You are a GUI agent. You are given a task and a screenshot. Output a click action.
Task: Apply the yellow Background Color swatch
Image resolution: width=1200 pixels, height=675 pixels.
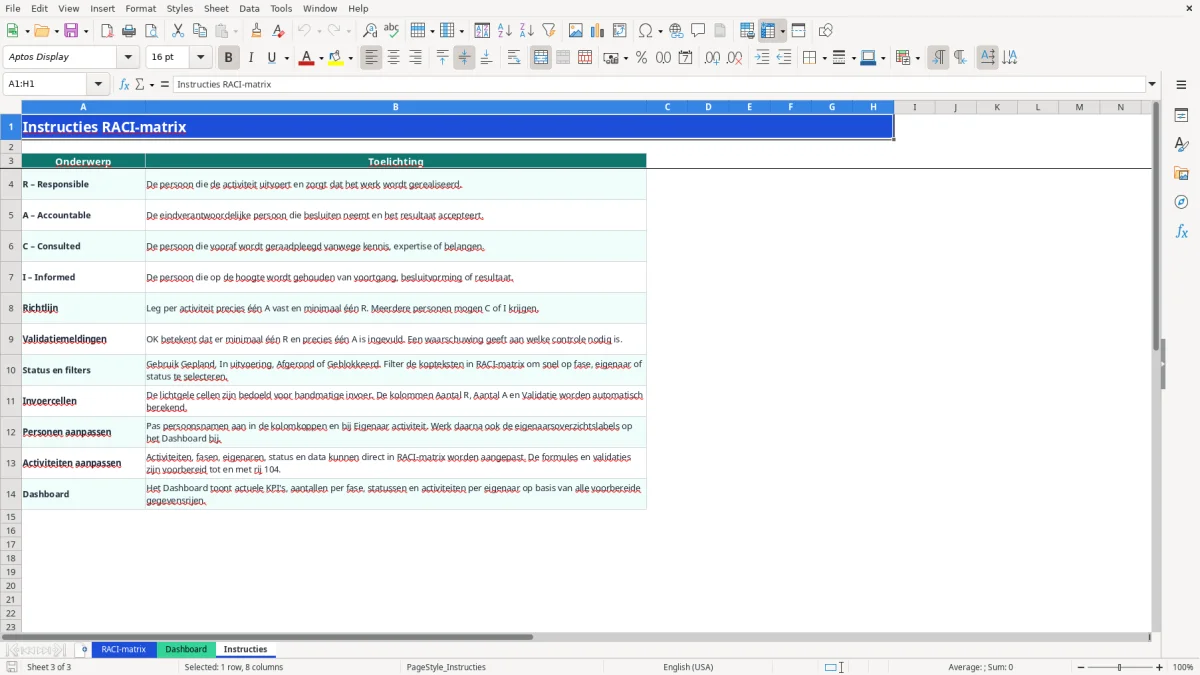point(337,58)
